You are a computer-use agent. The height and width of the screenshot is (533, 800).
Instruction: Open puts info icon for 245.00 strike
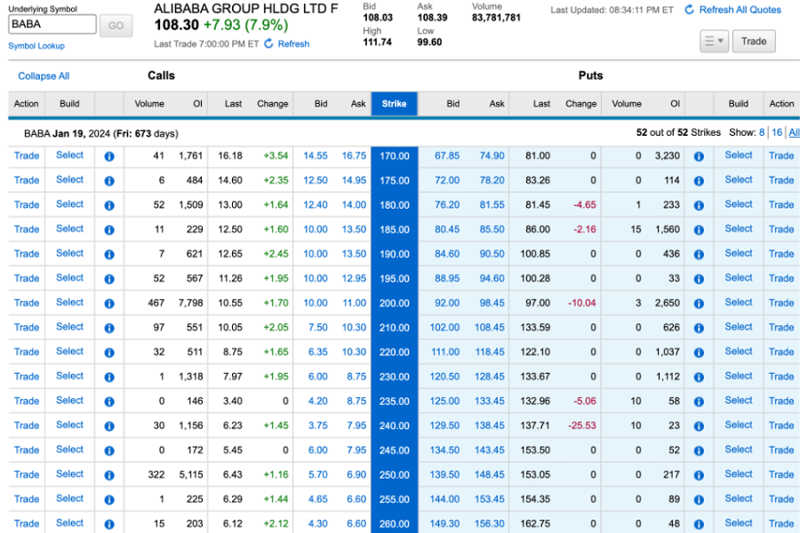pos(699,450)
